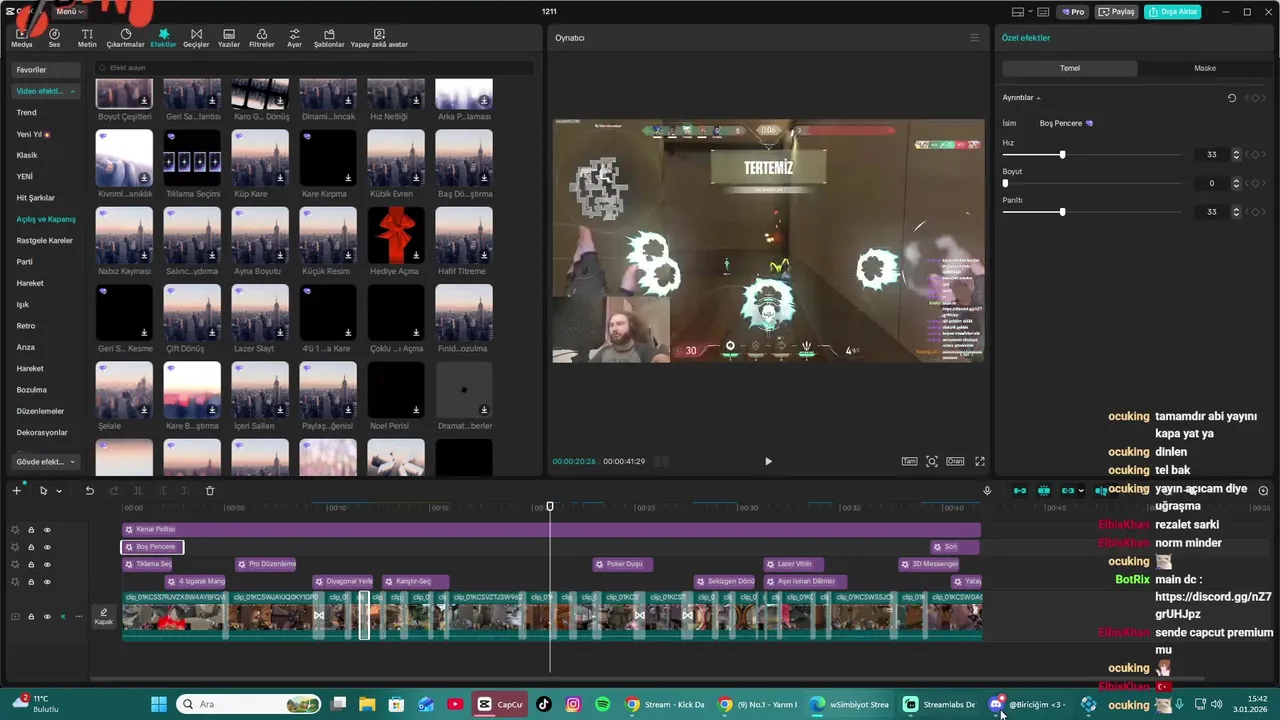Reset effect details with reset icon

pos(1231,98)
